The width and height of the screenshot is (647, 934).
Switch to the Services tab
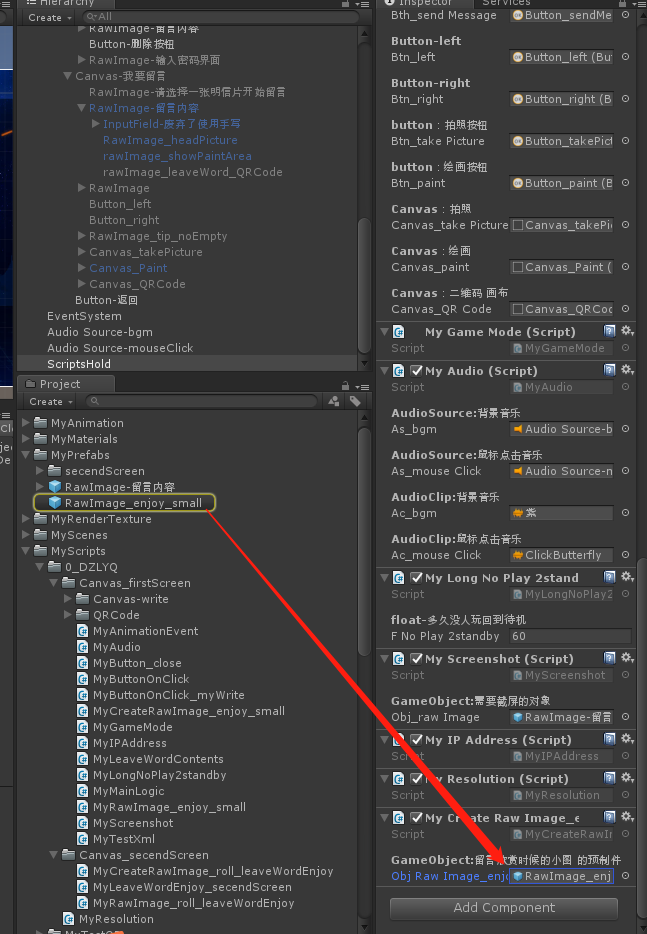(506, 3)
